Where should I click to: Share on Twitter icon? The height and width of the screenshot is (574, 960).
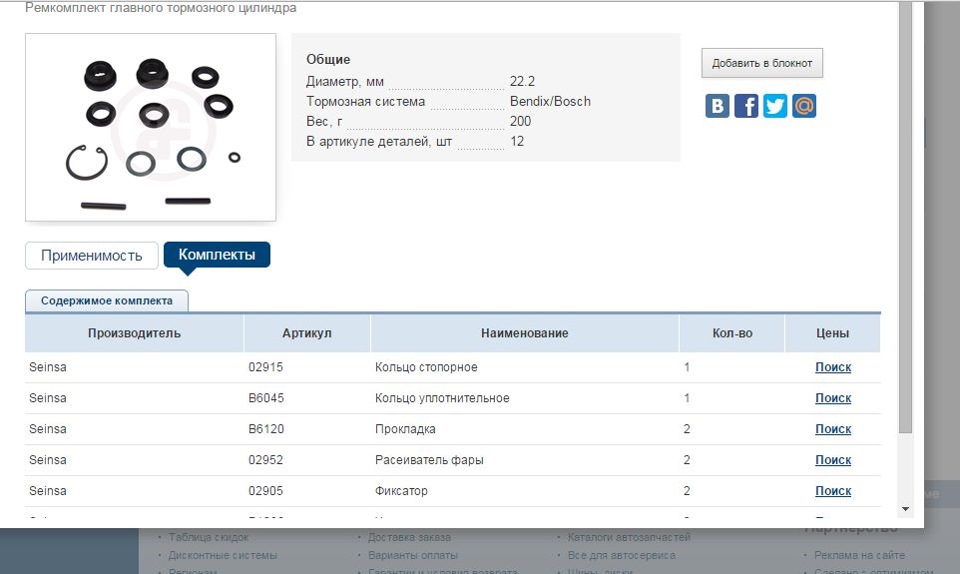(x=774, y=106)
